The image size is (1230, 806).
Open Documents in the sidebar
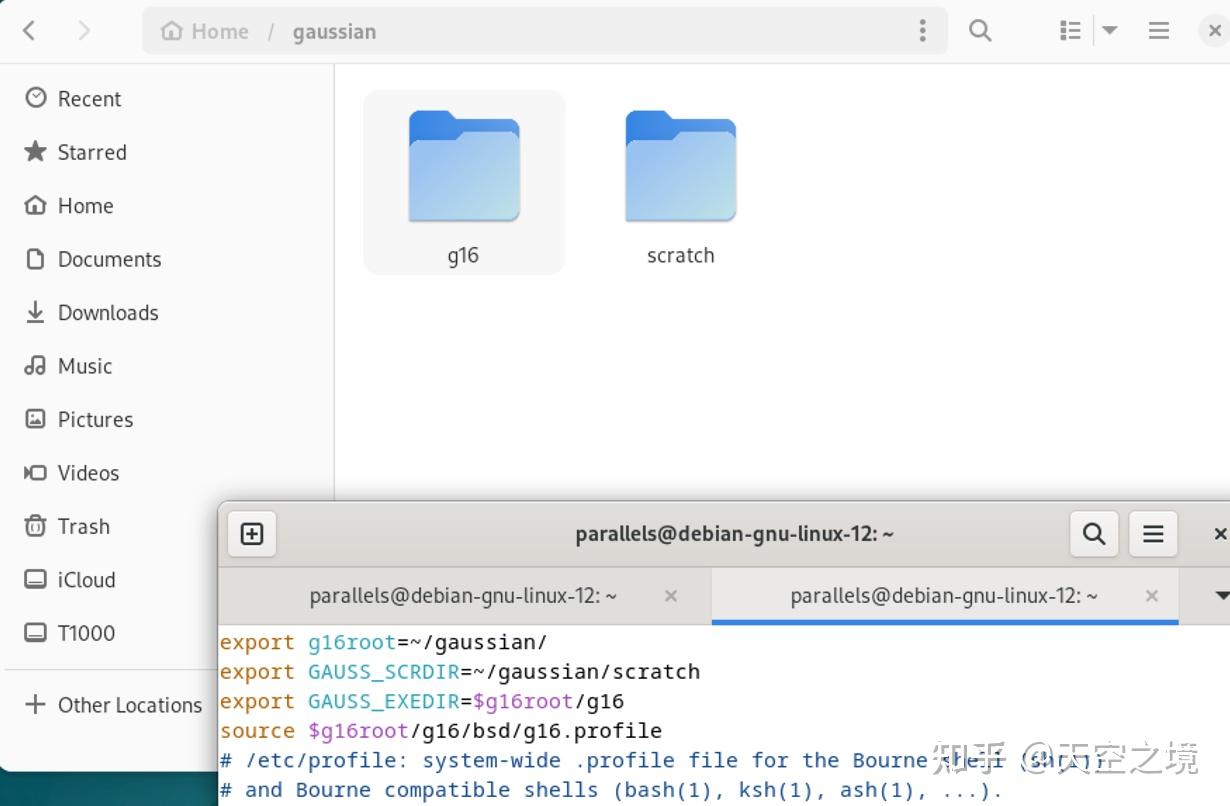[x=169, y=259]
